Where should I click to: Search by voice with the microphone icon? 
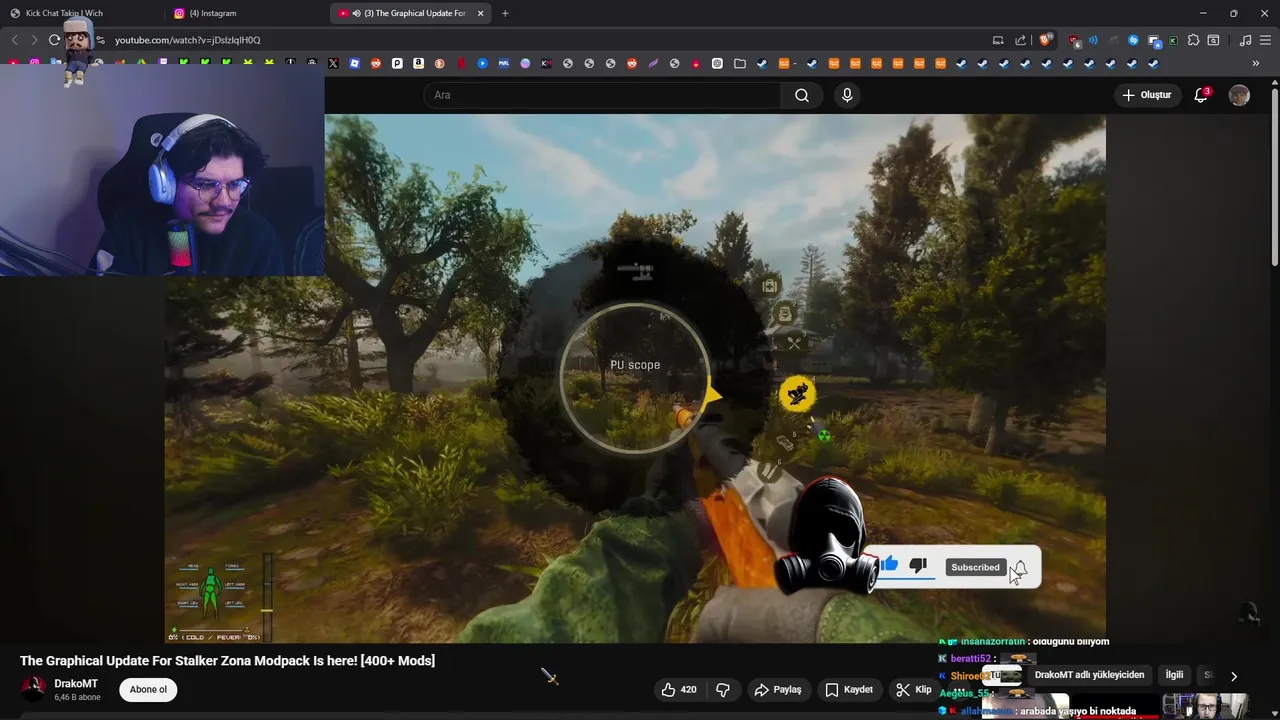coord(847,95)
